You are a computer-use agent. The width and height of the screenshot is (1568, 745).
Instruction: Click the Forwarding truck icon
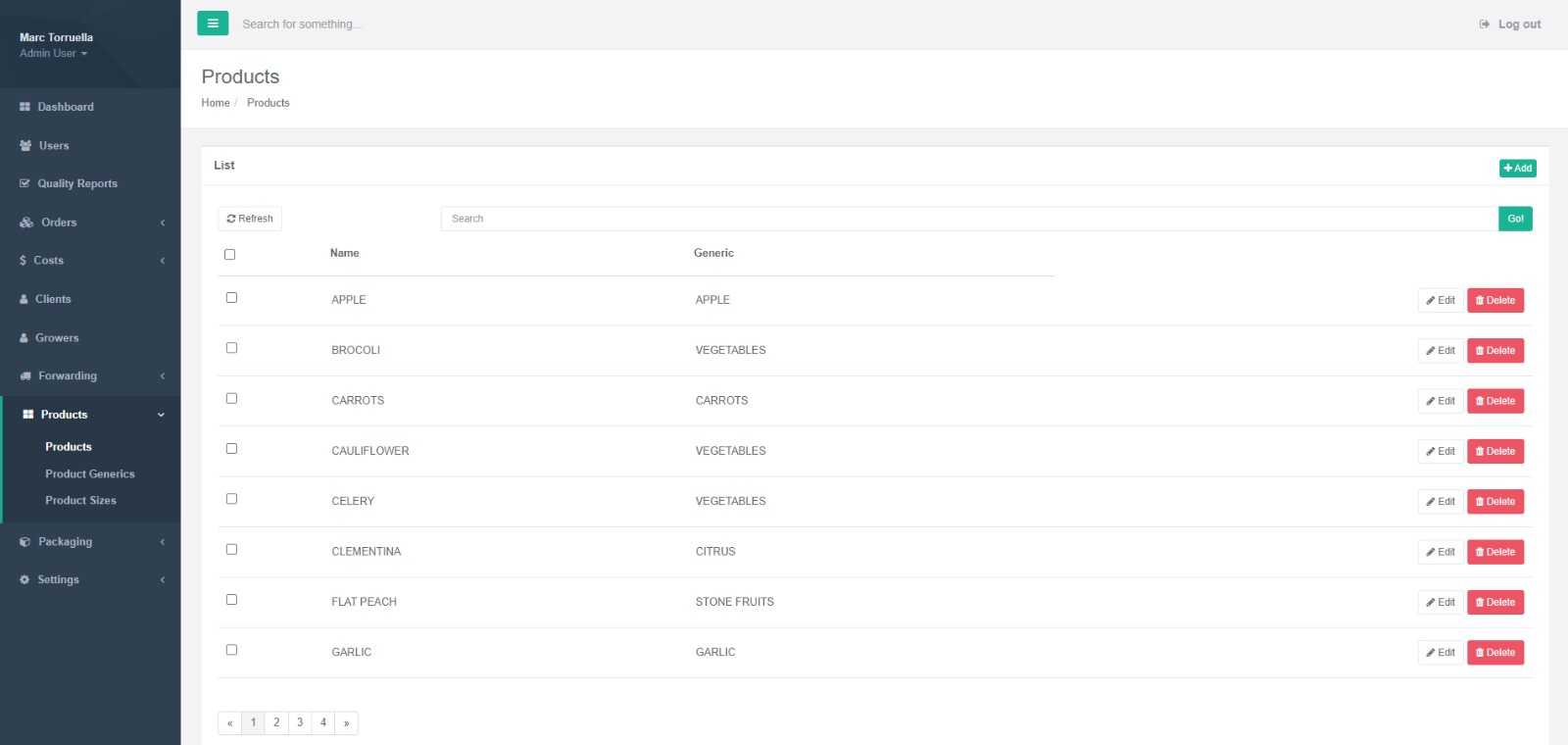click(25, 375)
